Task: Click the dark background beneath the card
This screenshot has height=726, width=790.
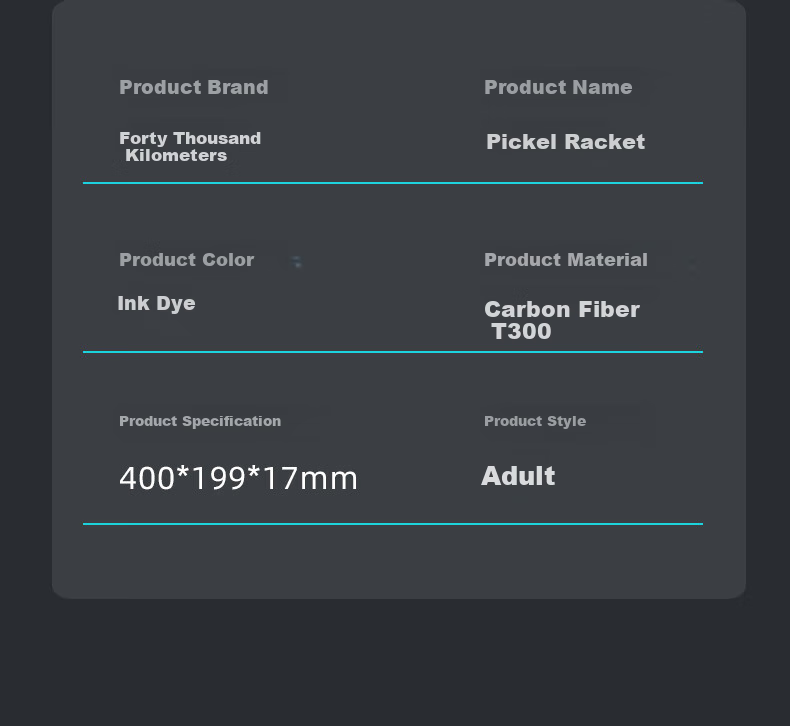Action: [x=395, y=663]
